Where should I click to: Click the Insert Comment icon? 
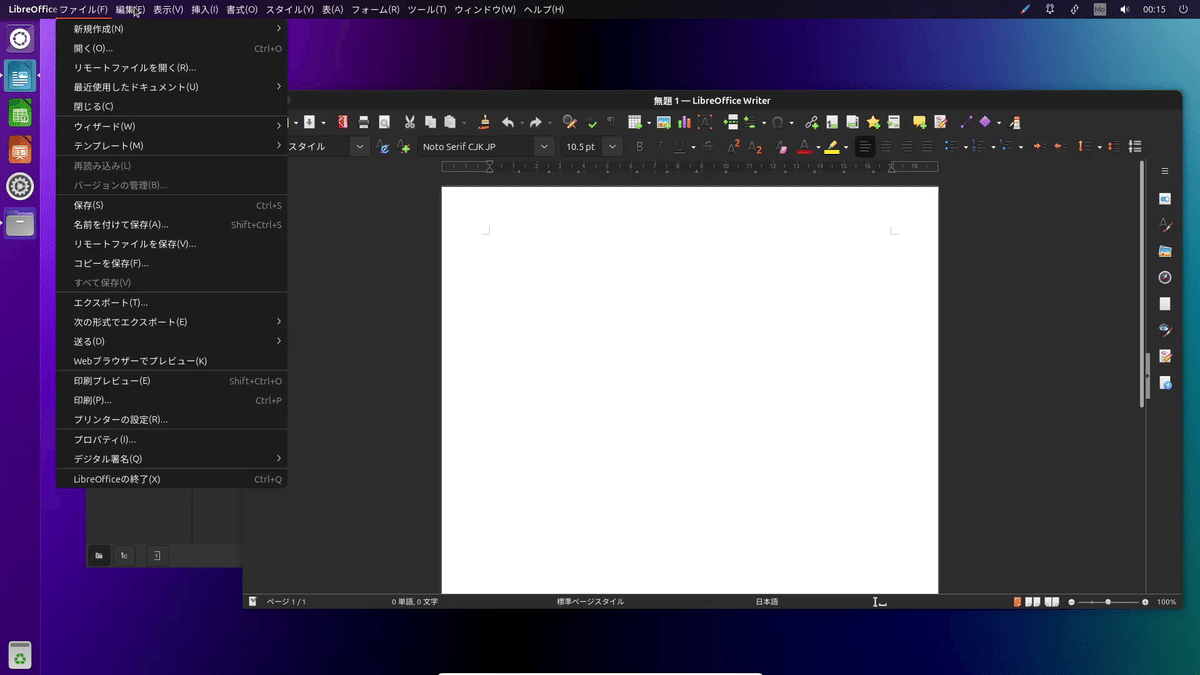pyautogui.click(x=919, y=122)
